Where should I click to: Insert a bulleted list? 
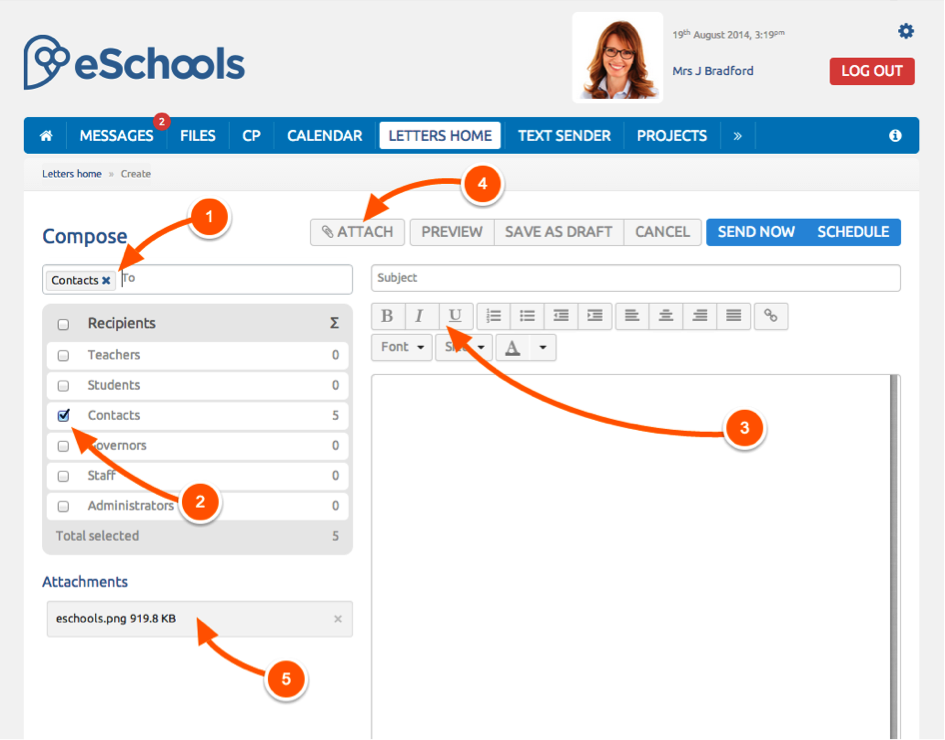tap(527, 316)
